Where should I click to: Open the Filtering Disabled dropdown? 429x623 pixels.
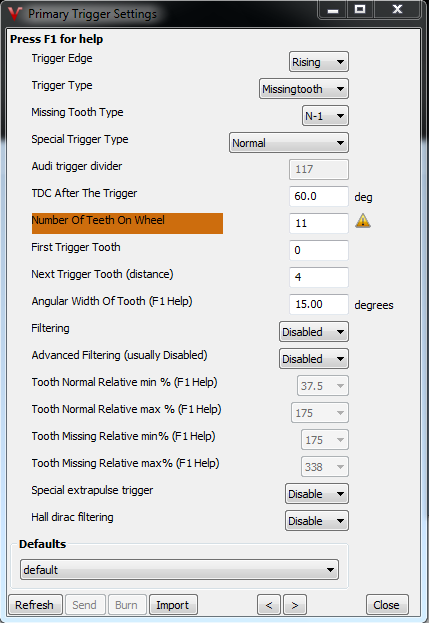(314, 332)
